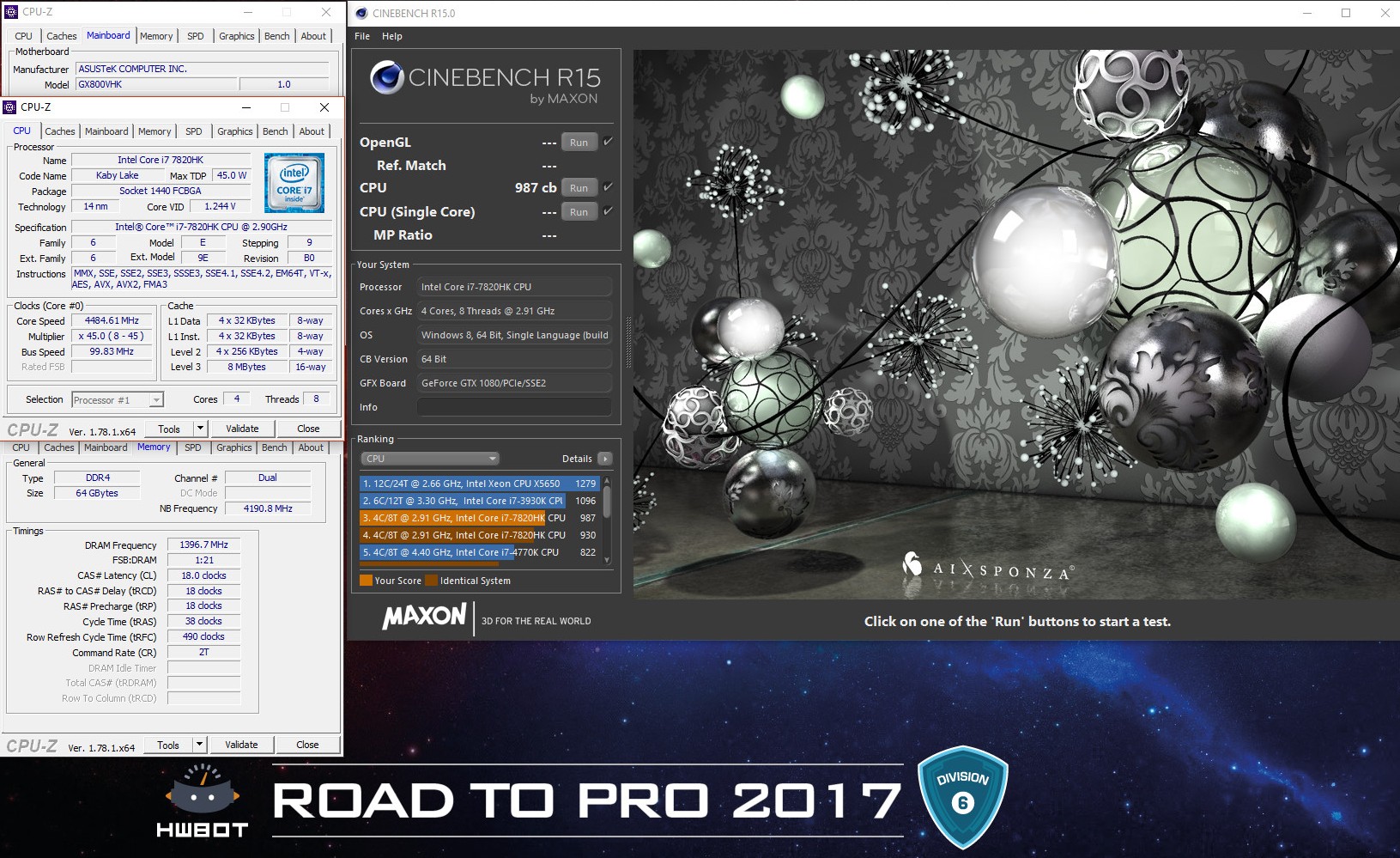The width and height of the screenshot is (1400, 858).
Task: Select the SPD tab in the Memory CPU-Z window
Action: pyautogui.click(x=193, y=447)
